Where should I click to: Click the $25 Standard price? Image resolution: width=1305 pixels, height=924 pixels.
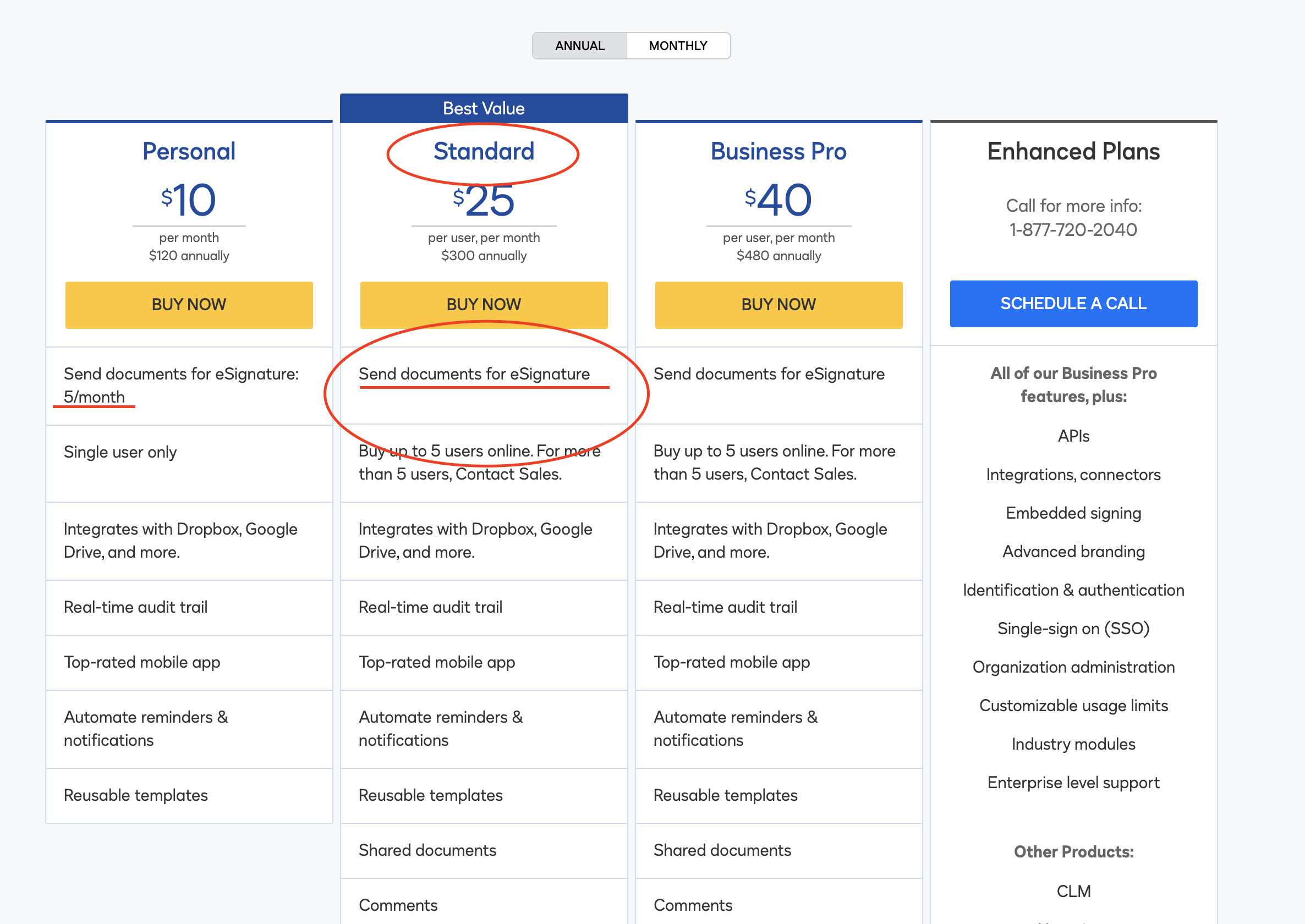[484, 200]
